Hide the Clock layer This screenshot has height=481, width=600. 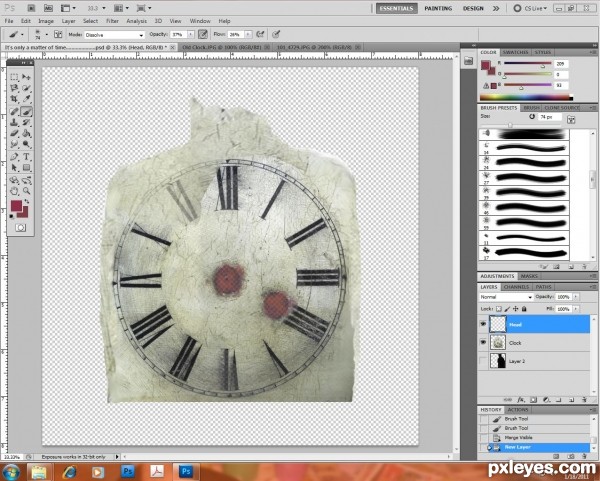[483, 342]
